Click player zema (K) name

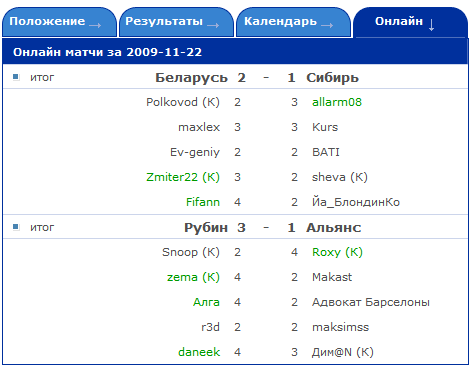[x=193, y=277]
